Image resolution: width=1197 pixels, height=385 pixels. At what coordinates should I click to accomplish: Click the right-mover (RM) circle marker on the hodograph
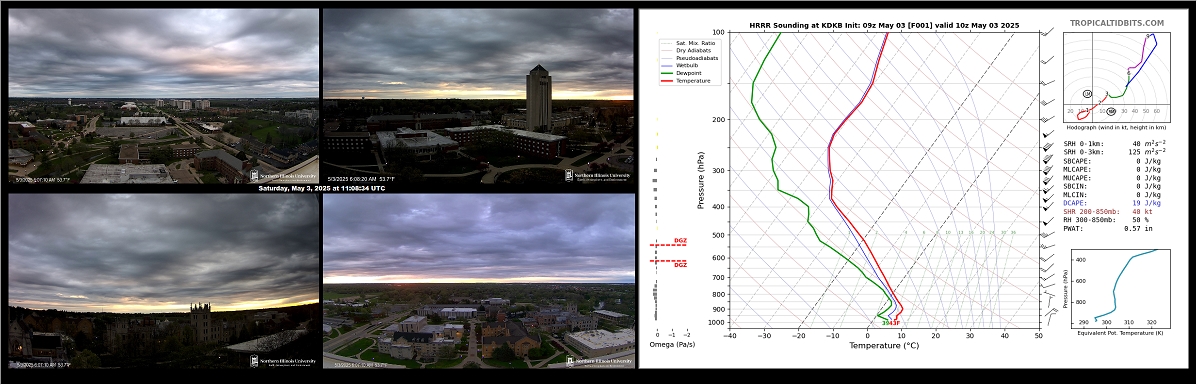pyautogui.click(x=1112, y=112)
